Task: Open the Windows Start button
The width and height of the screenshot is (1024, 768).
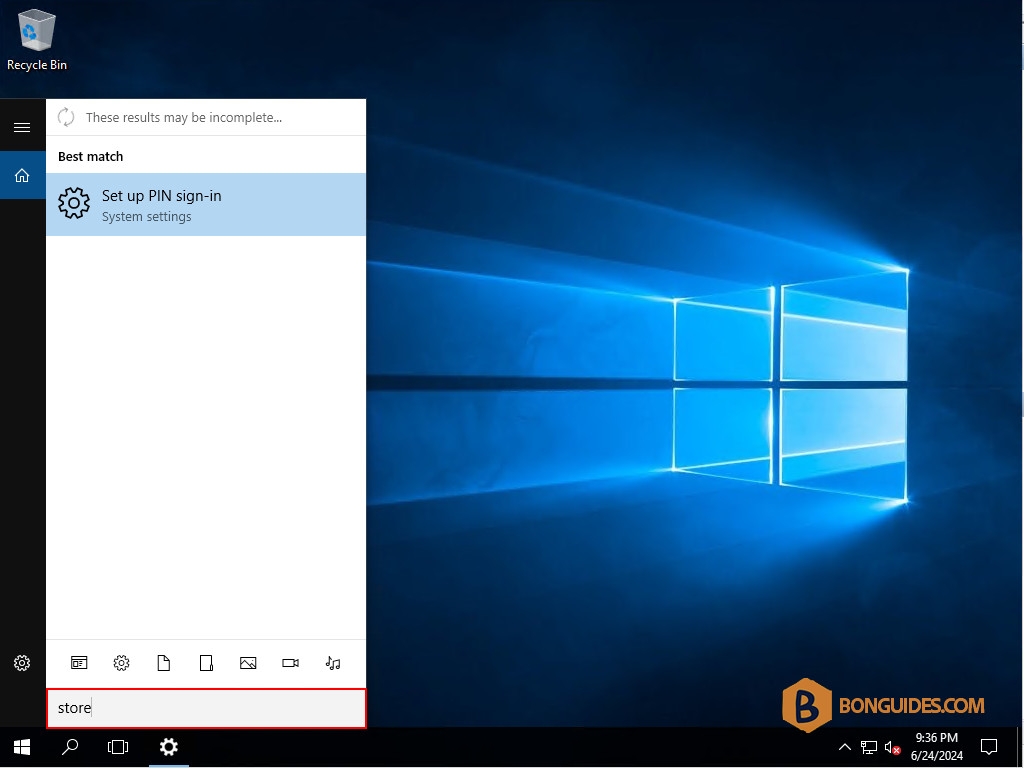Action: (x=22, y=747)
